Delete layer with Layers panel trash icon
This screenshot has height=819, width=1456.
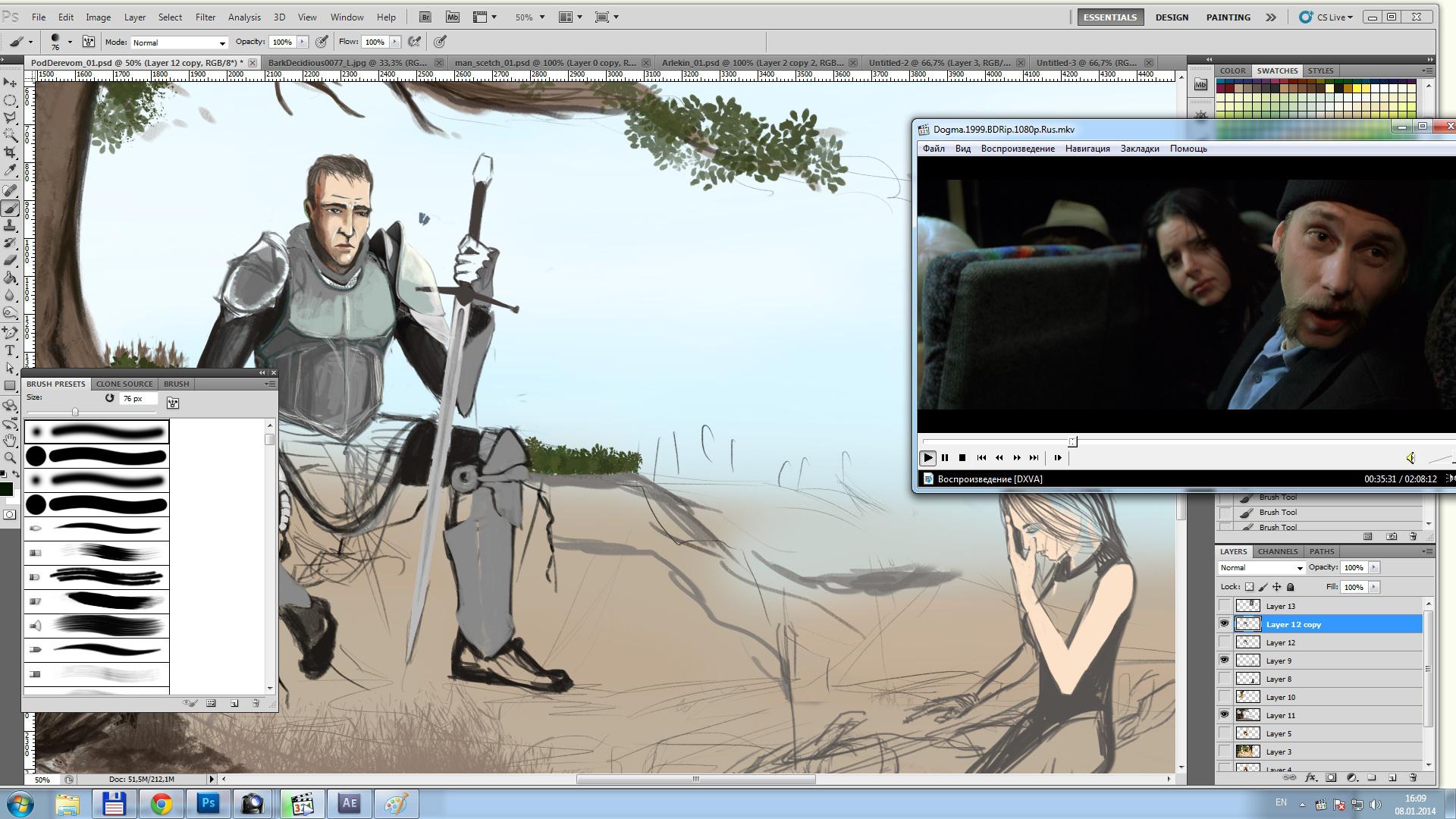[1412, 778]
